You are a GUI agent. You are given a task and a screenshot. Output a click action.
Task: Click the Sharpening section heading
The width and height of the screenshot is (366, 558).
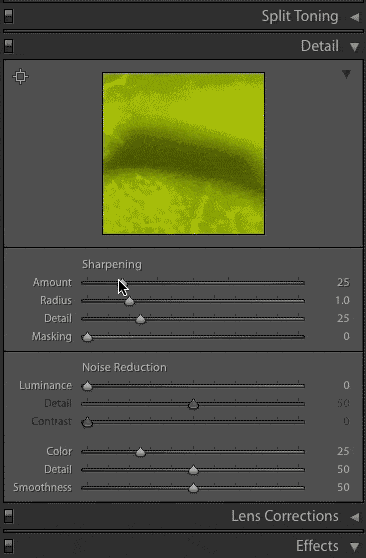click(112, 265)
